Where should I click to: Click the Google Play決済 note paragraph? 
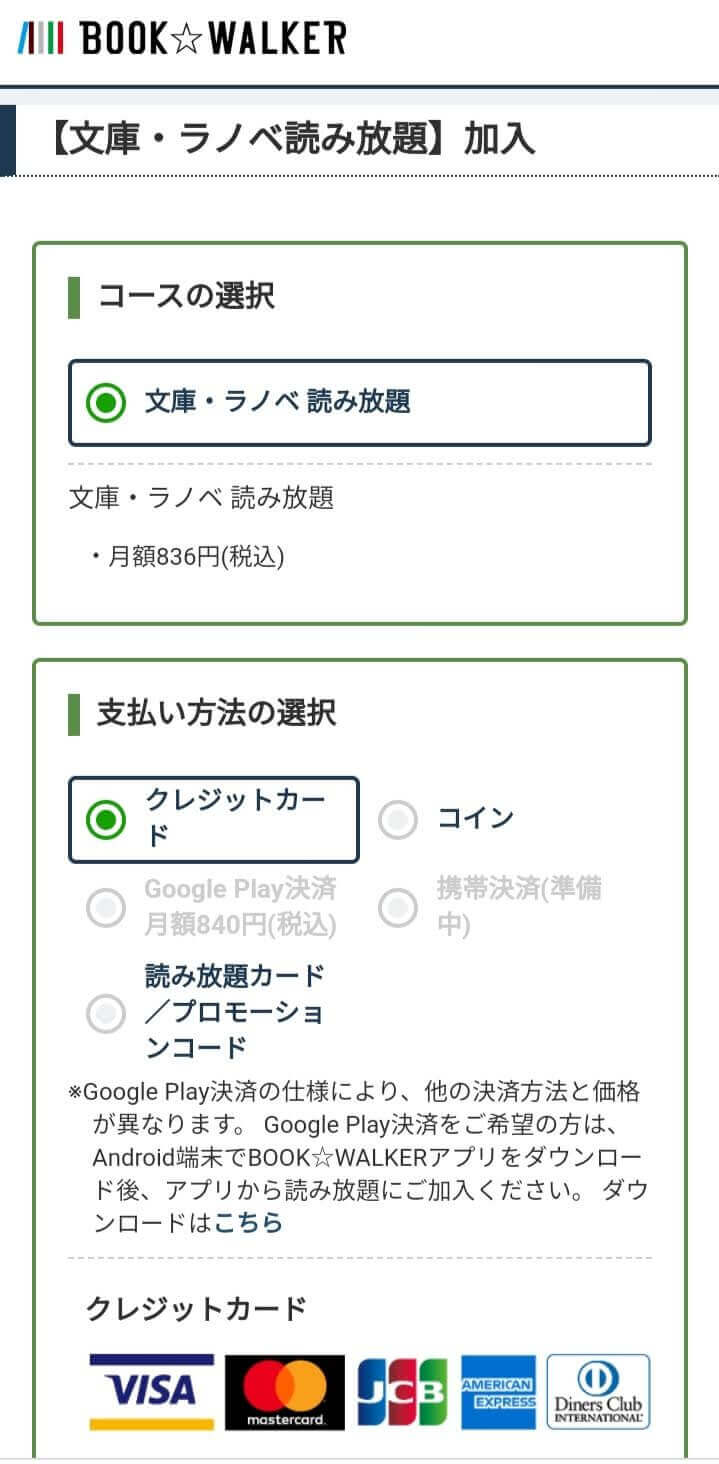point(355,1157)
